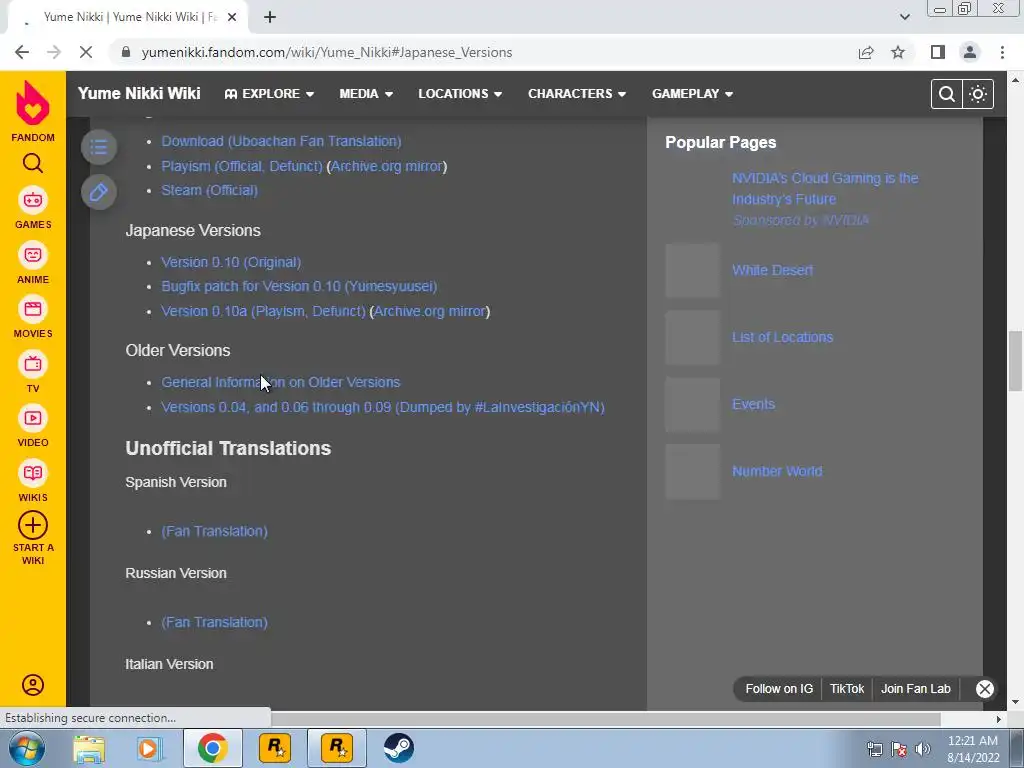The width and height of the screenshot is (1024, 768).
Task: Click the Fandom flame logo
Action: [33, 103]
